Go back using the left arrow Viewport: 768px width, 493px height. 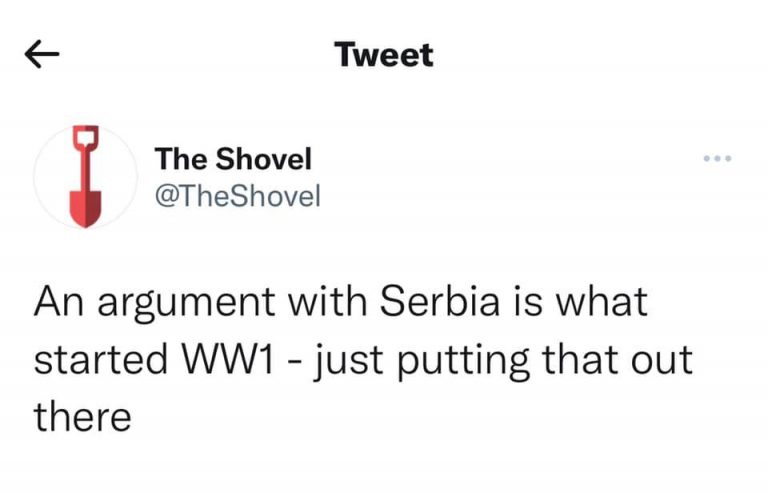click(42, 54)
